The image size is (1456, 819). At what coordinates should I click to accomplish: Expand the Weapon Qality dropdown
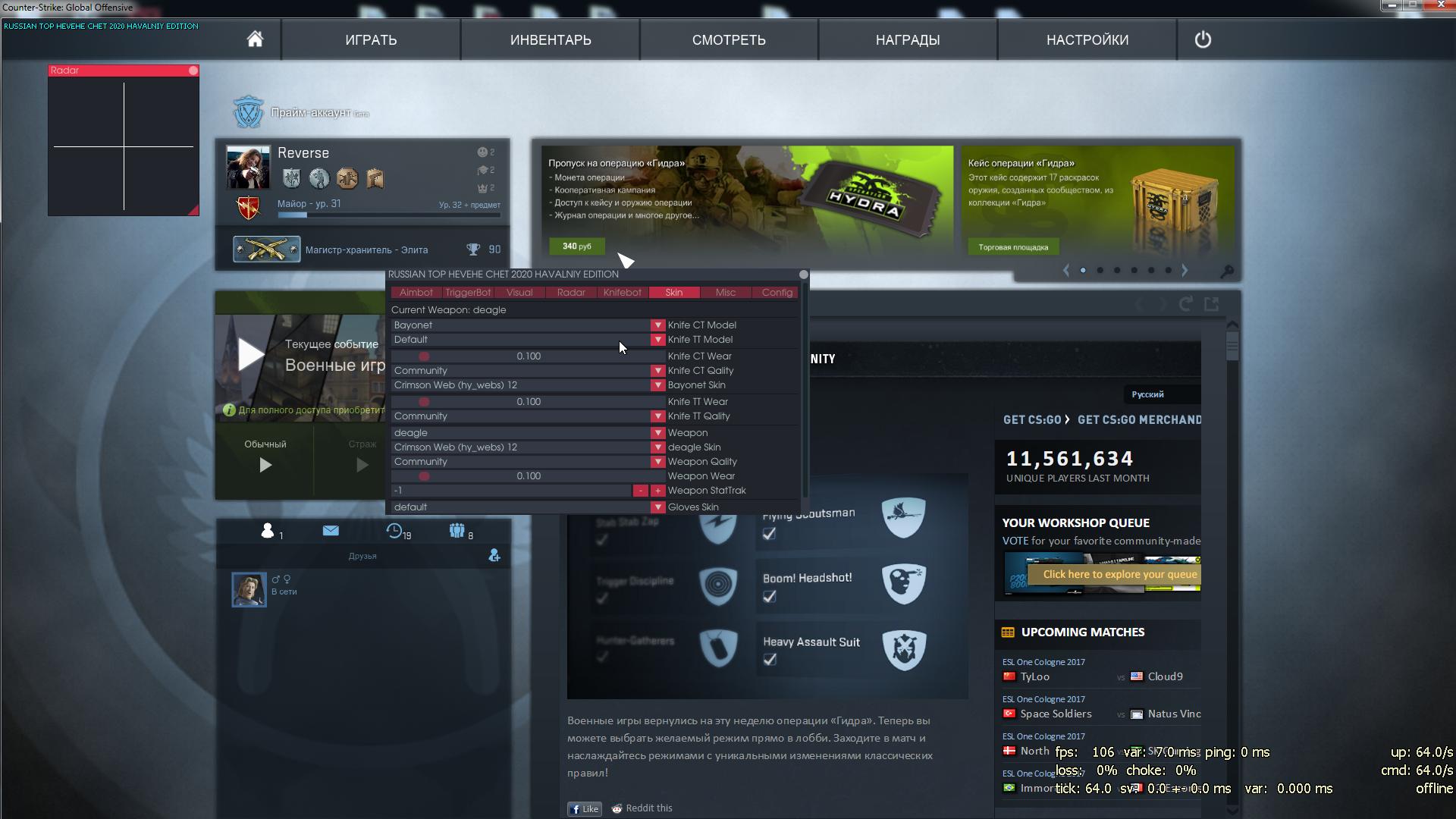(x=657, y=462)
